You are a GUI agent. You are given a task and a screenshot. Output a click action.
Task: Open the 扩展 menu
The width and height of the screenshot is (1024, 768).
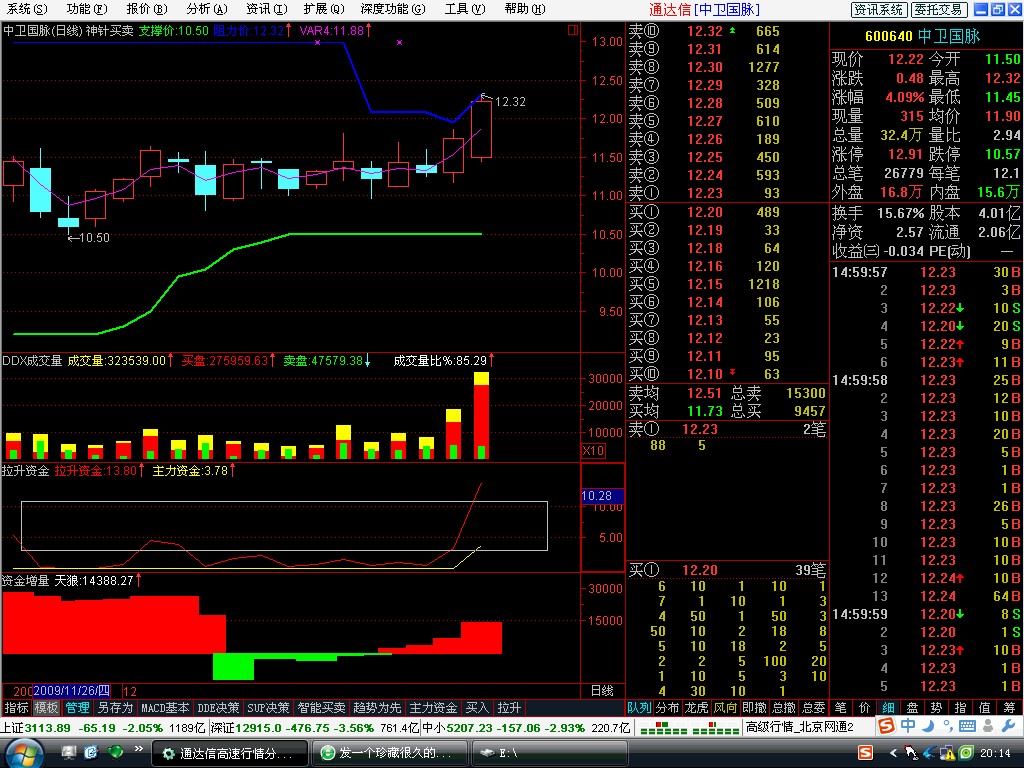[x=324, y=9]
